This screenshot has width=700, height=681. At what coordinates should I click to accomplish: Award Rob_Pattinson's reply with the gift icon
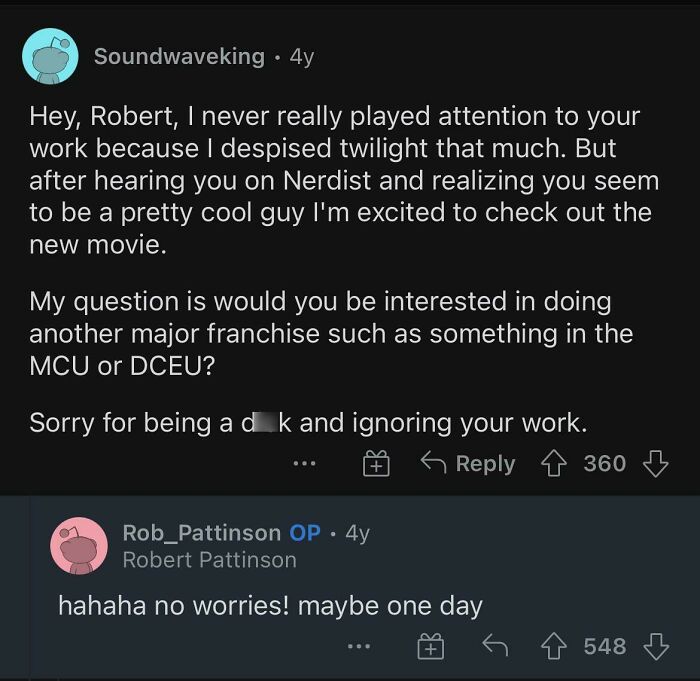click(x=430, y=647)
